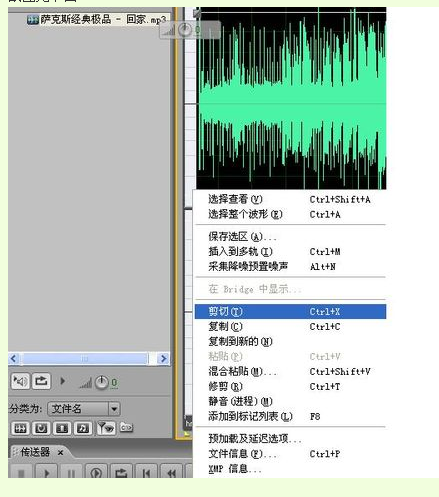Switch to the 传送器 tab
The height and width of the screenshot is (497, 439).
35,452
